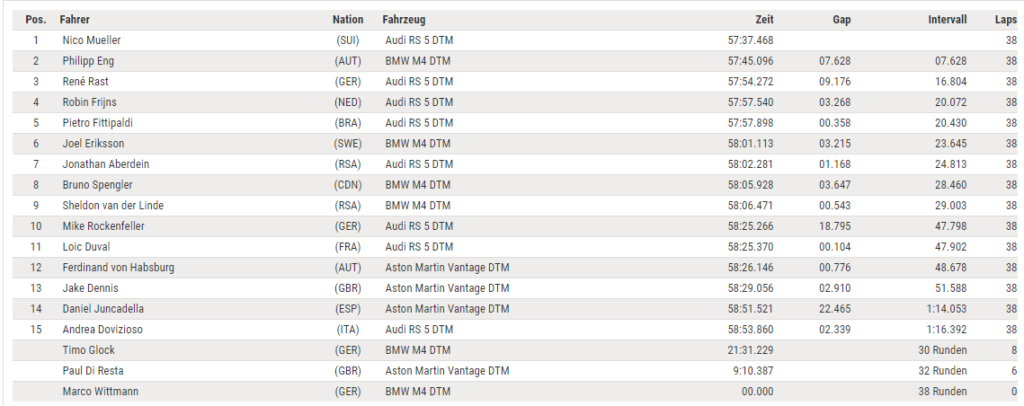Select driver Robin Frijns

click(x=88, y=102)
